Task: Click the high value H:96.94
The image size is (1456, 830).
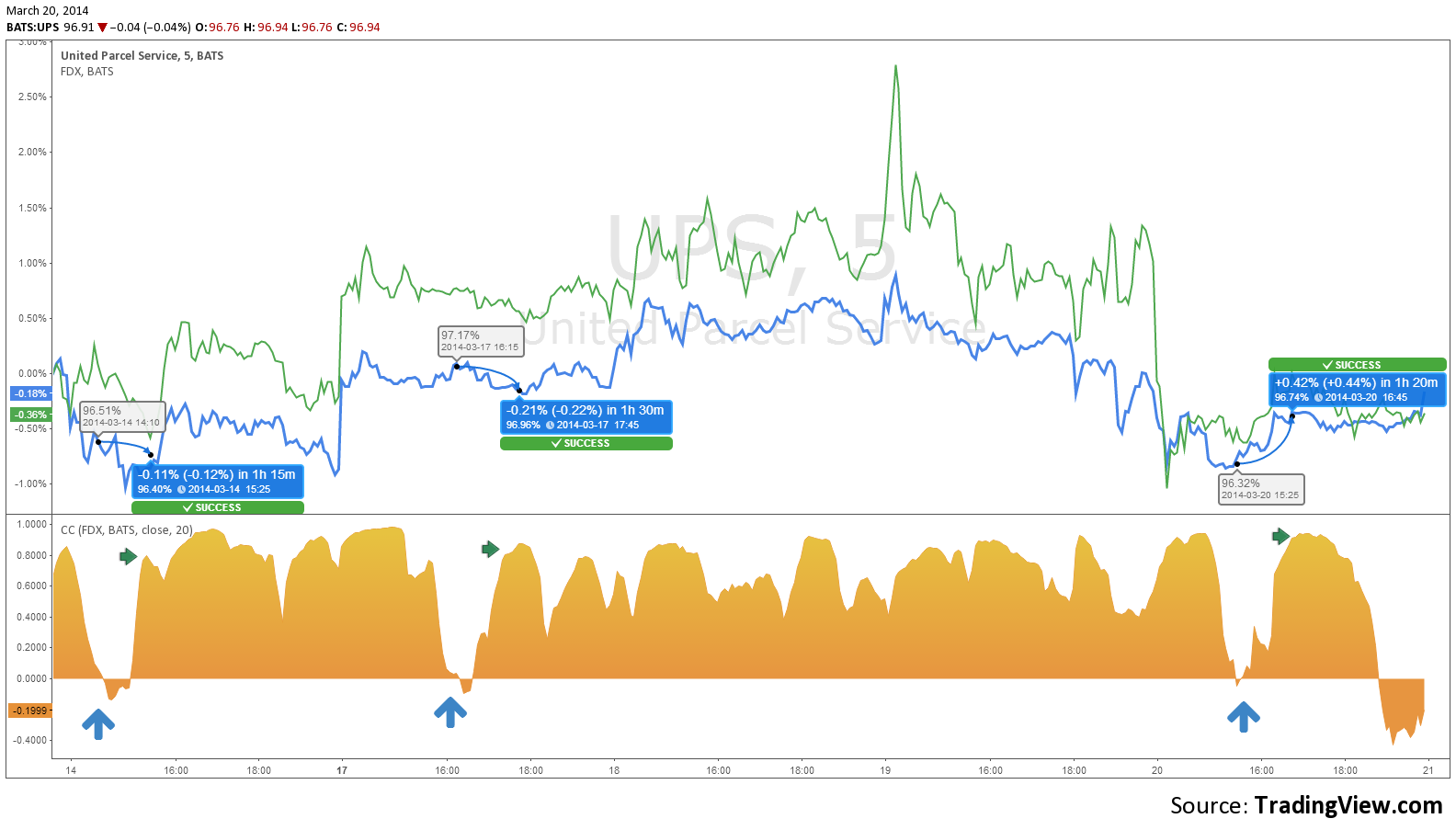Action: coord(266,28)
